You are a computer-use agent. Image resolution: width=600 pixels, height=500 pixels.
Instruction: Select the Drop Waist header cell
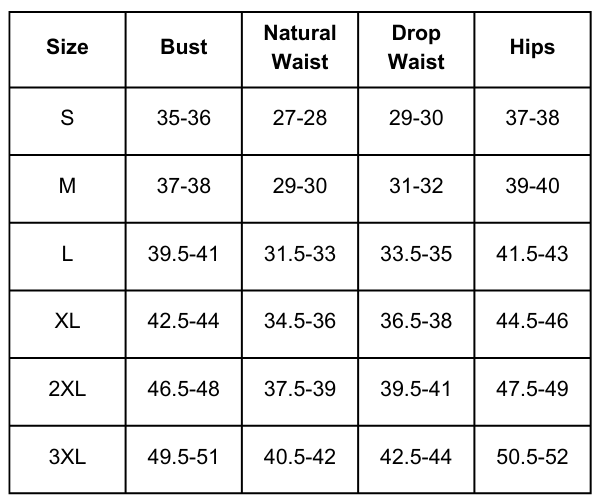pyautogui.click(x=416, y=47)
